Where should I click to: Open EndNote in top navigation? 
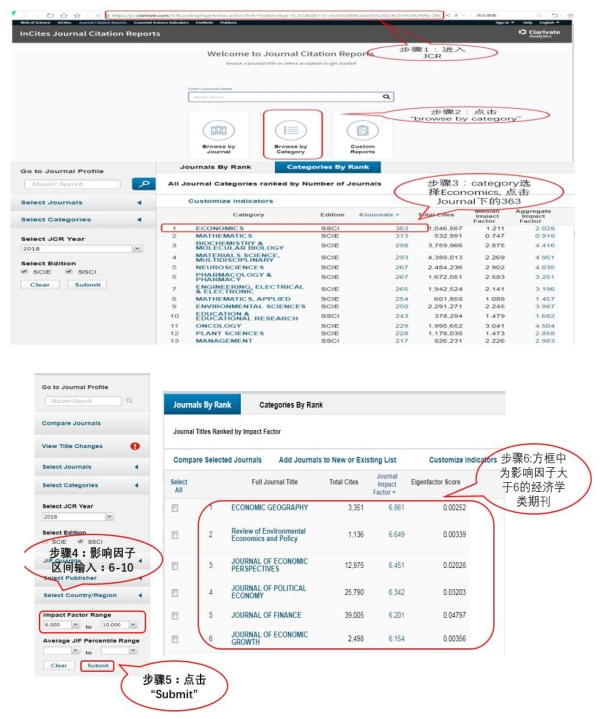[204, 22]
